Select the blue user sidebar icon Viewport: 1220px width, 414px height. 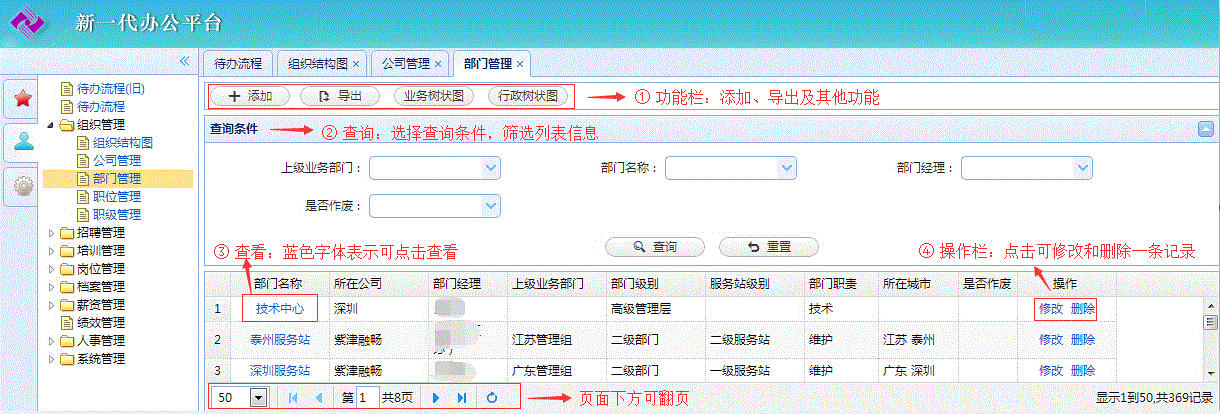(x=22, y=141)
